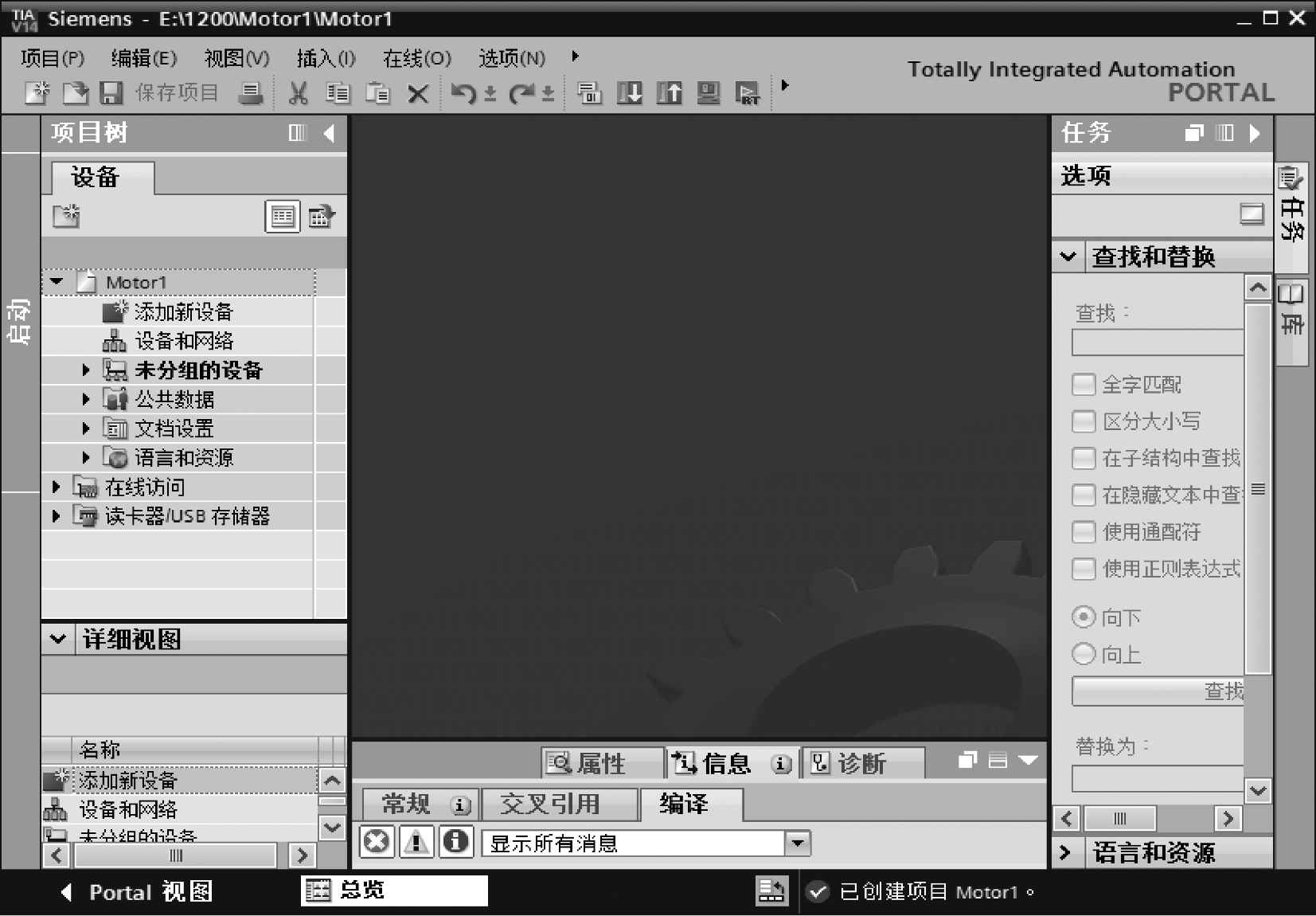Select 添加新设备 row in detail view
The image size is (1316, 916).
(x=180, y=781)
